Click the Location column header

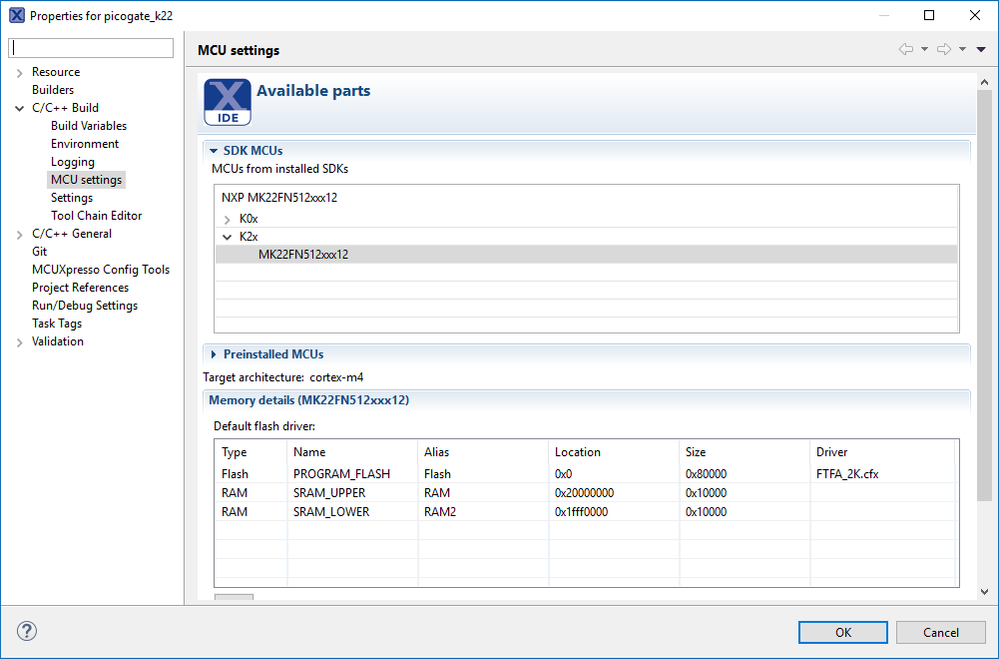[x=614, y=452]
